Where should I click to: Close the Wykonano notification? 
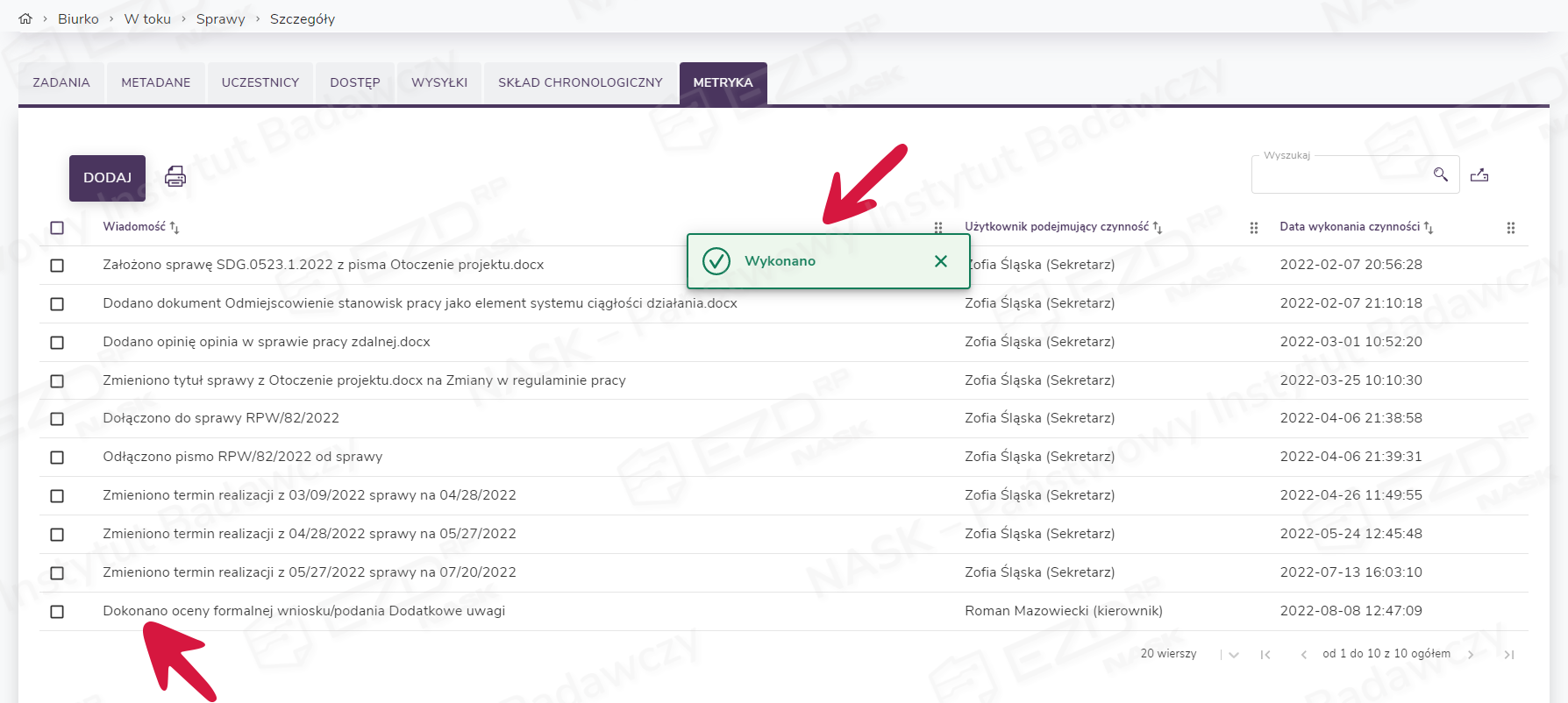coord(940,261)
